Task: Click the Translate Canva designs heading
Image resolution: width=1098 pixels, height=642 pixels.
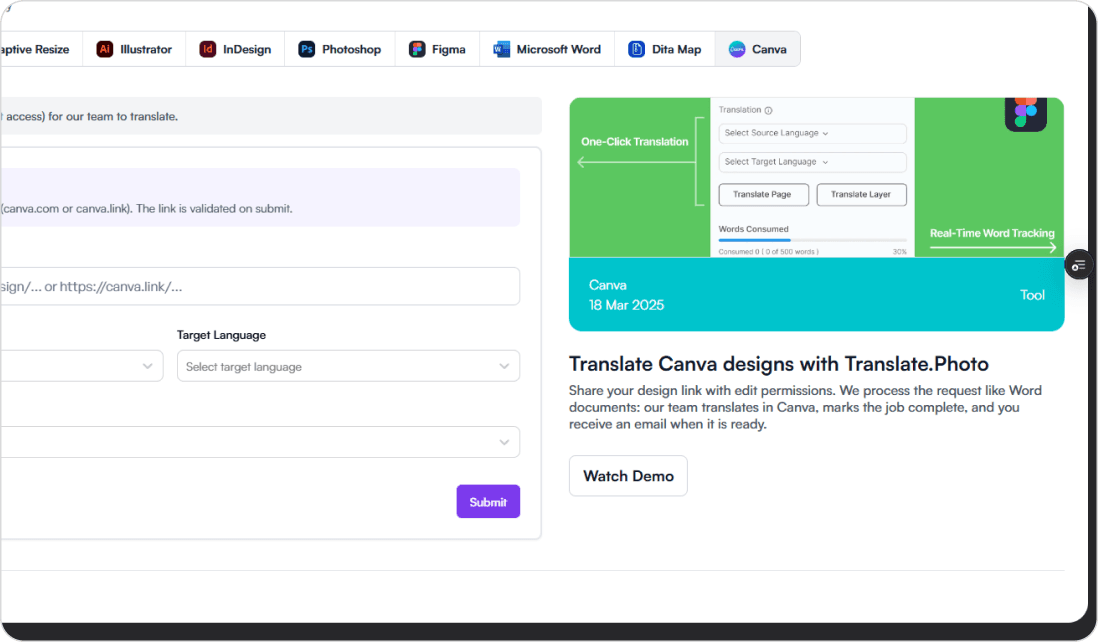Action: [x=779, y=364]
